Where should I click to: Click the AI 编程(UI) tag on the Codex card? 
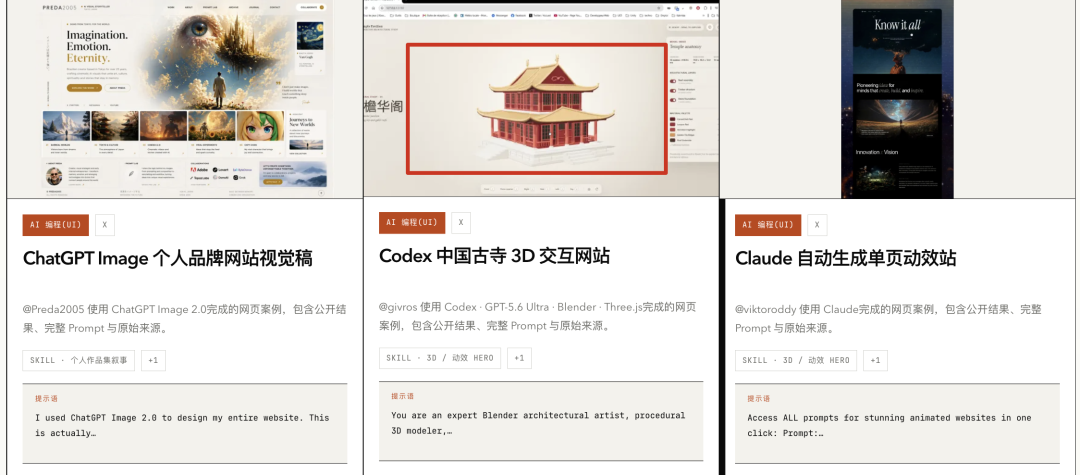pyautogui.click(x=412, y=222)
